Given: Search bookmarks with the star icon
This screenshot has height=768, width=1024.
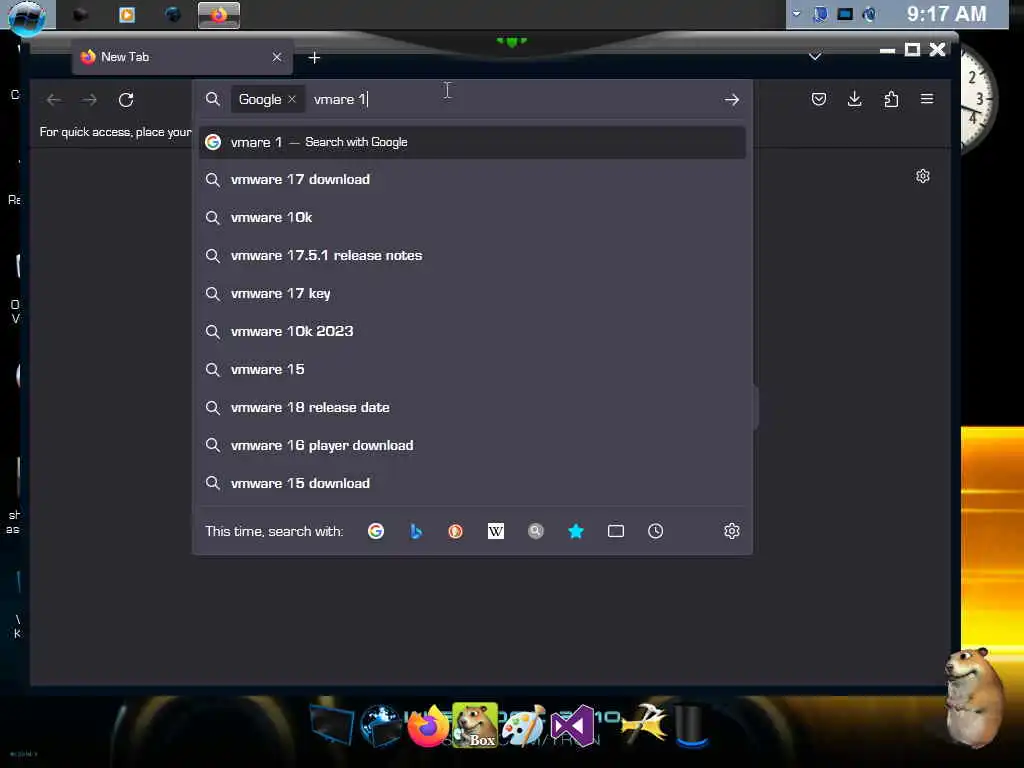Looking at the screenshot, I should (x=575, y=531).
